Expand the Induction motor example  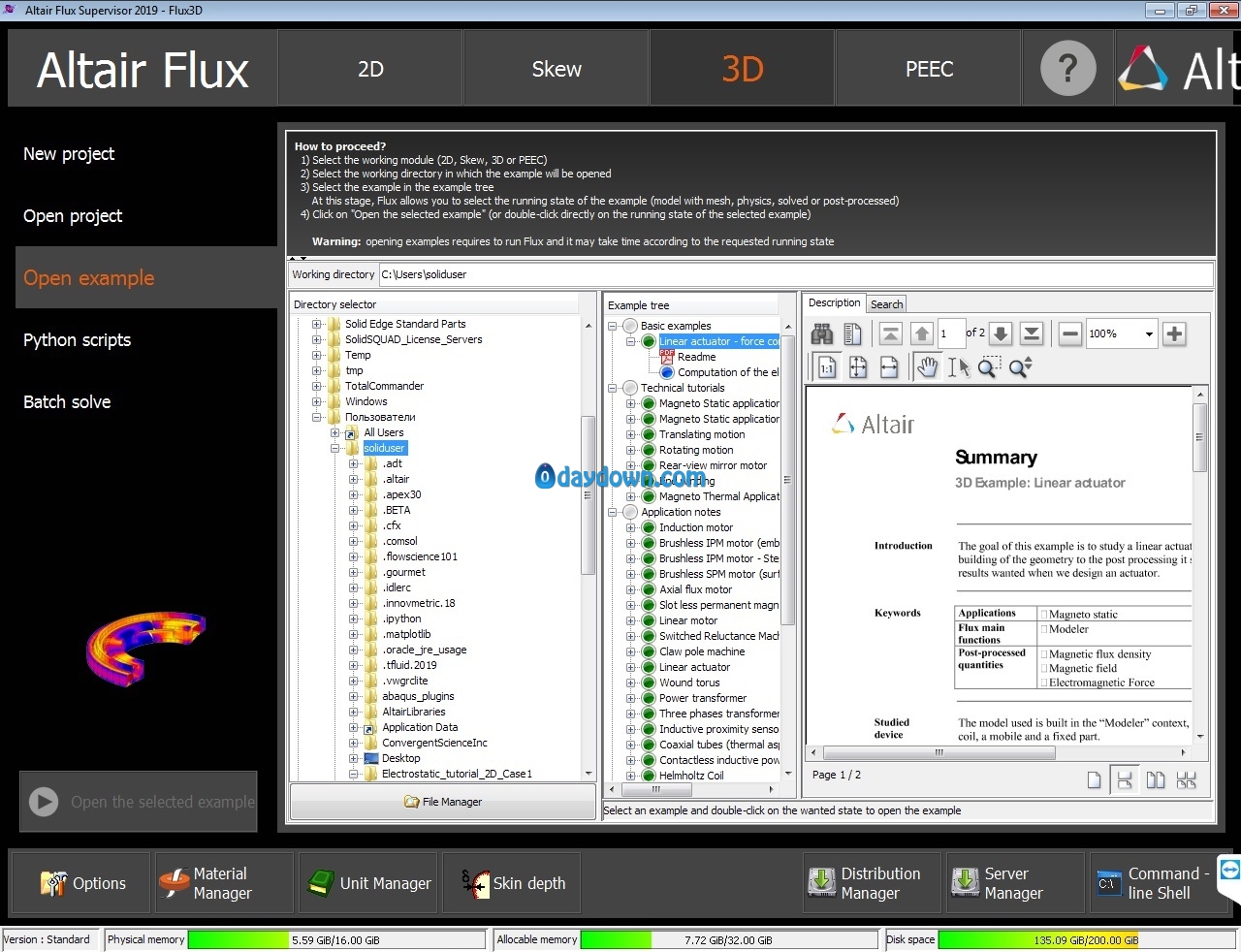pos(631,527)
